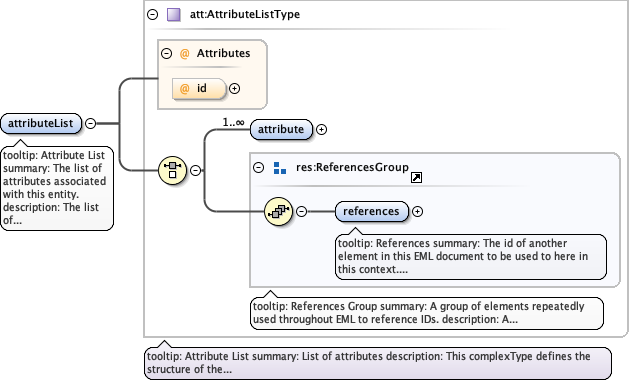The width and height of the screenshot is (630, 383).
Task: Click the blue group icon beside res:ReferencesGroup
Action: pyautogui.click(x=280, y=168)
